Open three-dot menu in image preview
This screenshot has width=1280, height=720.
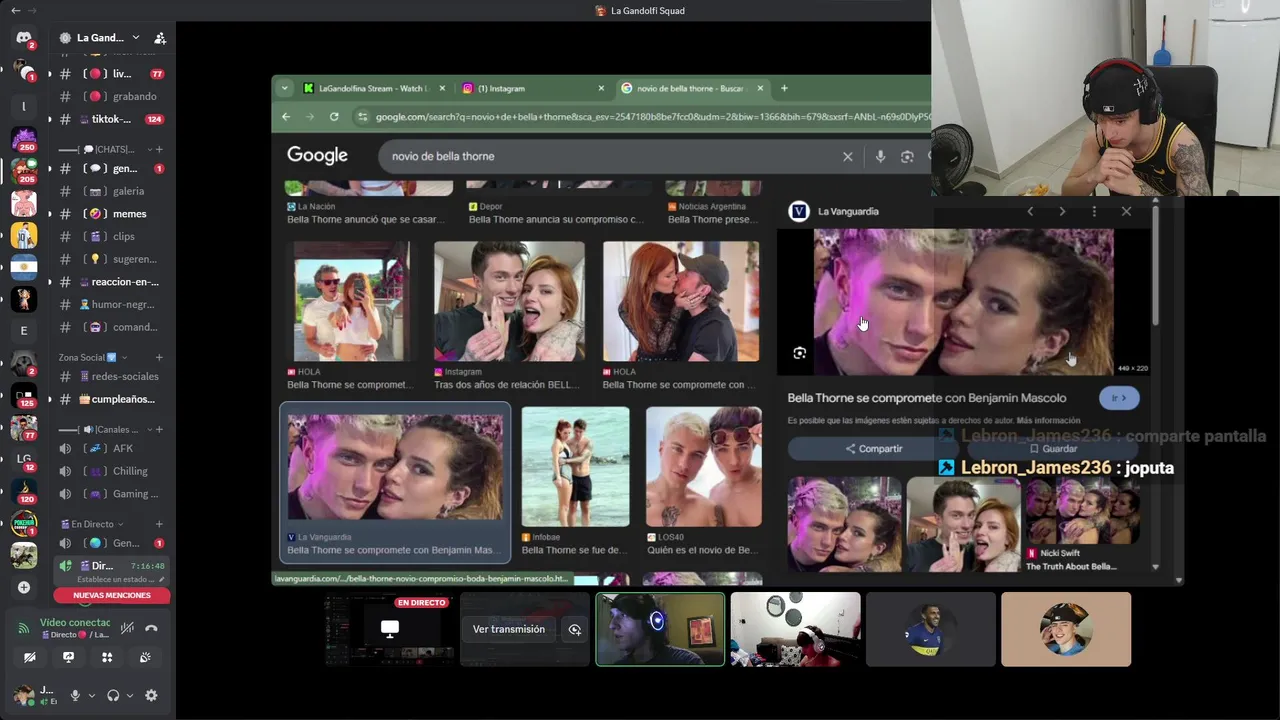pos(1094,211)
